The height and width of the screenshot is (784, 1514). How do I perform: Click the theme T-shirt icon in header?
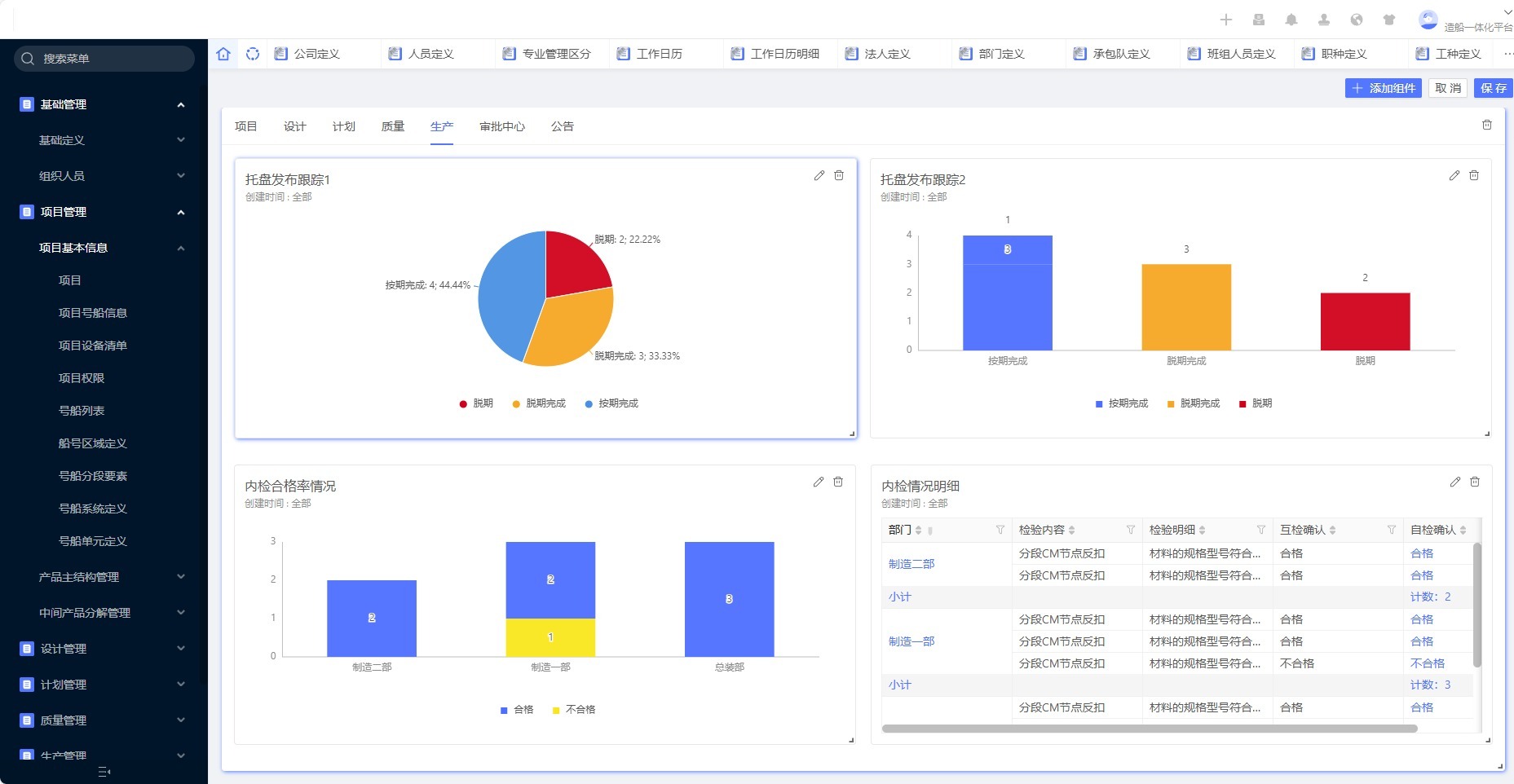[x=1389, y=20]
